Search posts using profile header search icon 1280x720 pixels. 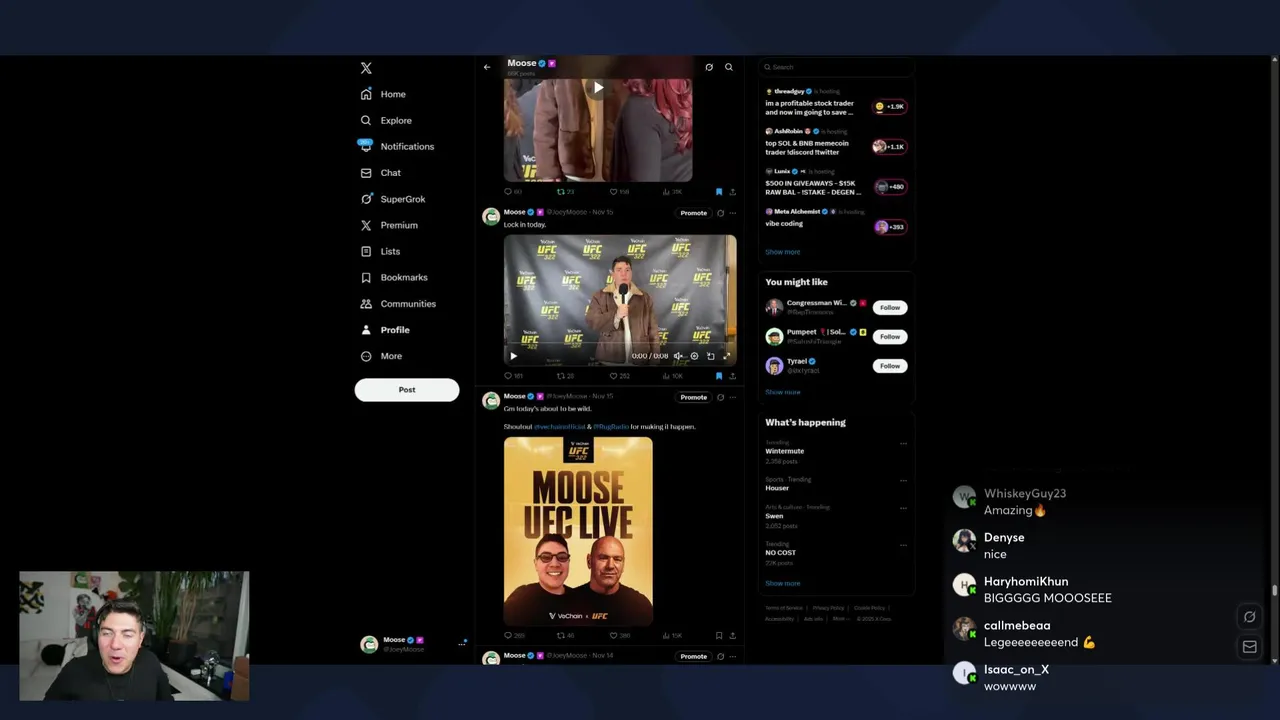[x=729, y=67]
